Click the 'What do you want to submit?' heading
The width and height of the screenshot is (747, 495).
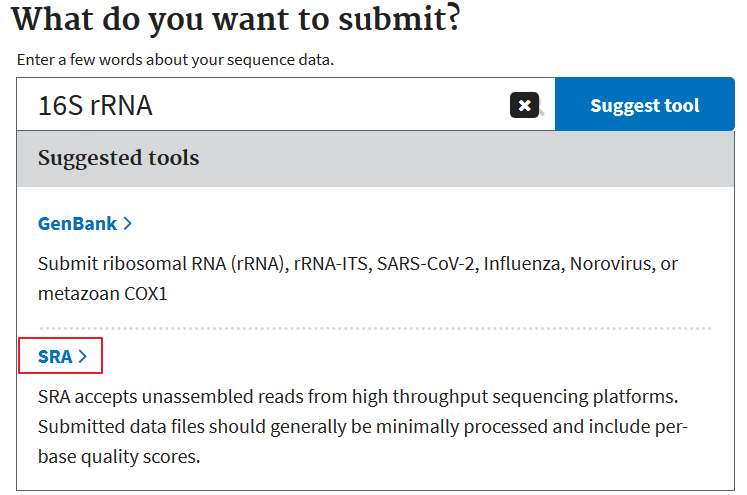tap(236, 19)
